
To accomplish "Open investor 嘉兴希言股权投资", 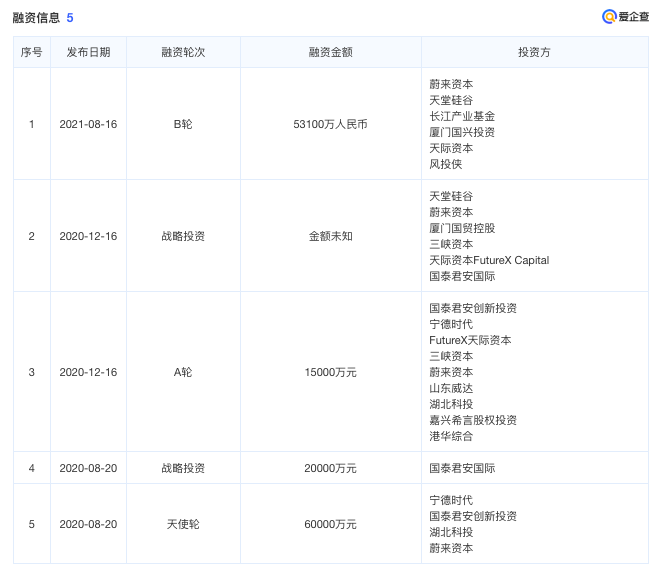I will pyautogui.click(x=473, y=420).
